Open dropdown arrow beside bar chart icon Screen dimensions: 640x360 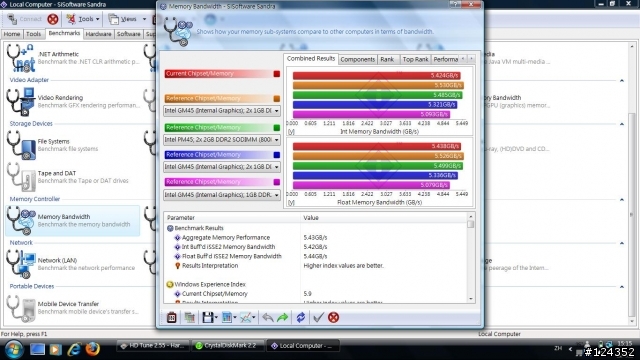tap(235, 318)
